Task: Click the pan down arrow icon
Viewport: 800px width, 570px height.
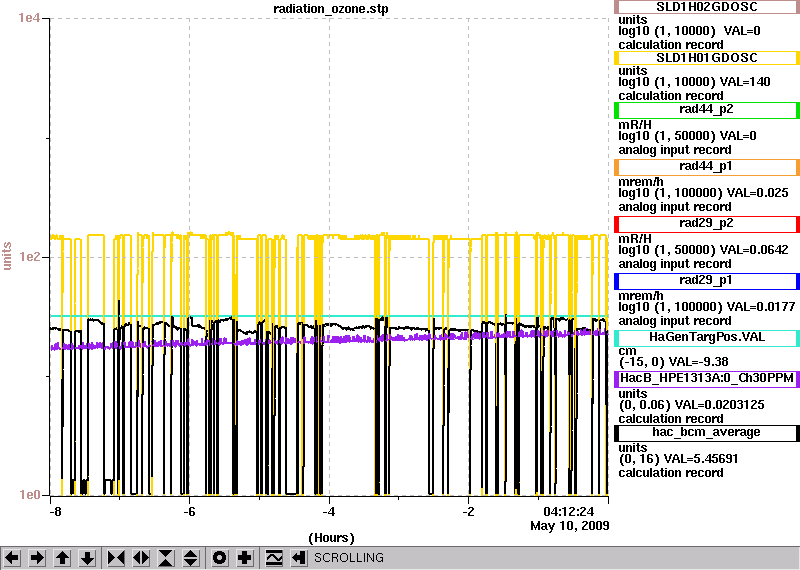Action: pyautogui.click(x=87, y=558)
